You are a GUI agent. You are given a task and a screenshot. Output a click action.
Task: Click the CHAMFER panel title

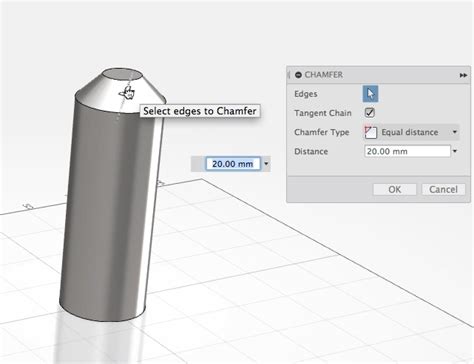(x=324, y=75)
